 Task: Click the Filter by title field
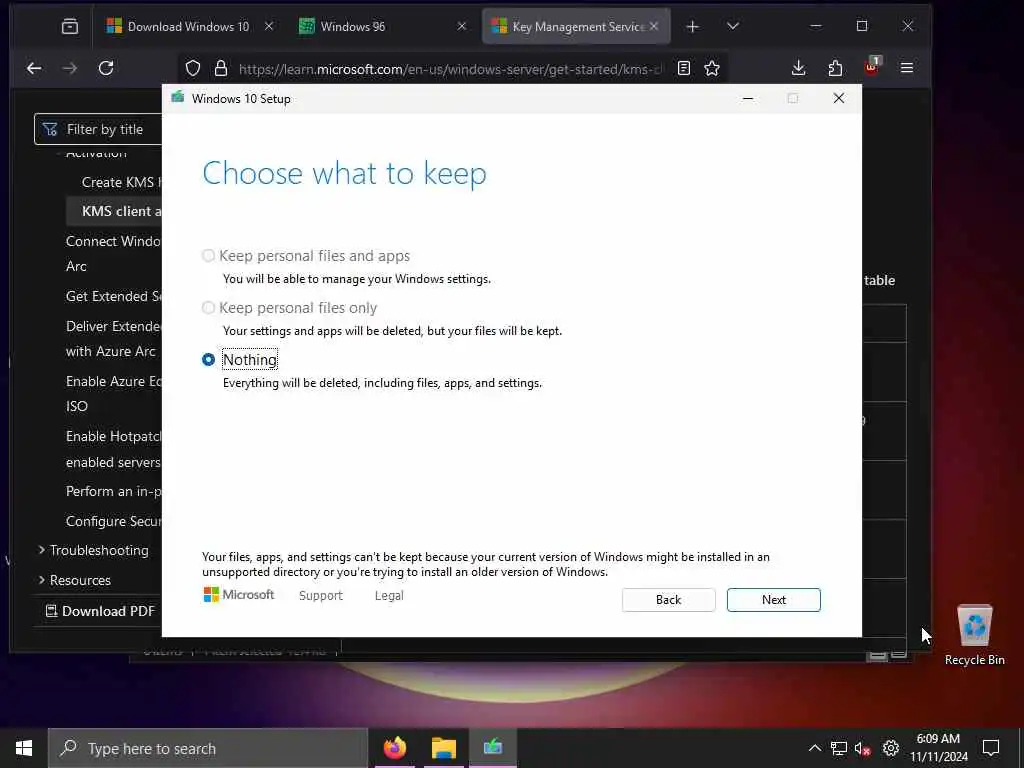[98, 129]
